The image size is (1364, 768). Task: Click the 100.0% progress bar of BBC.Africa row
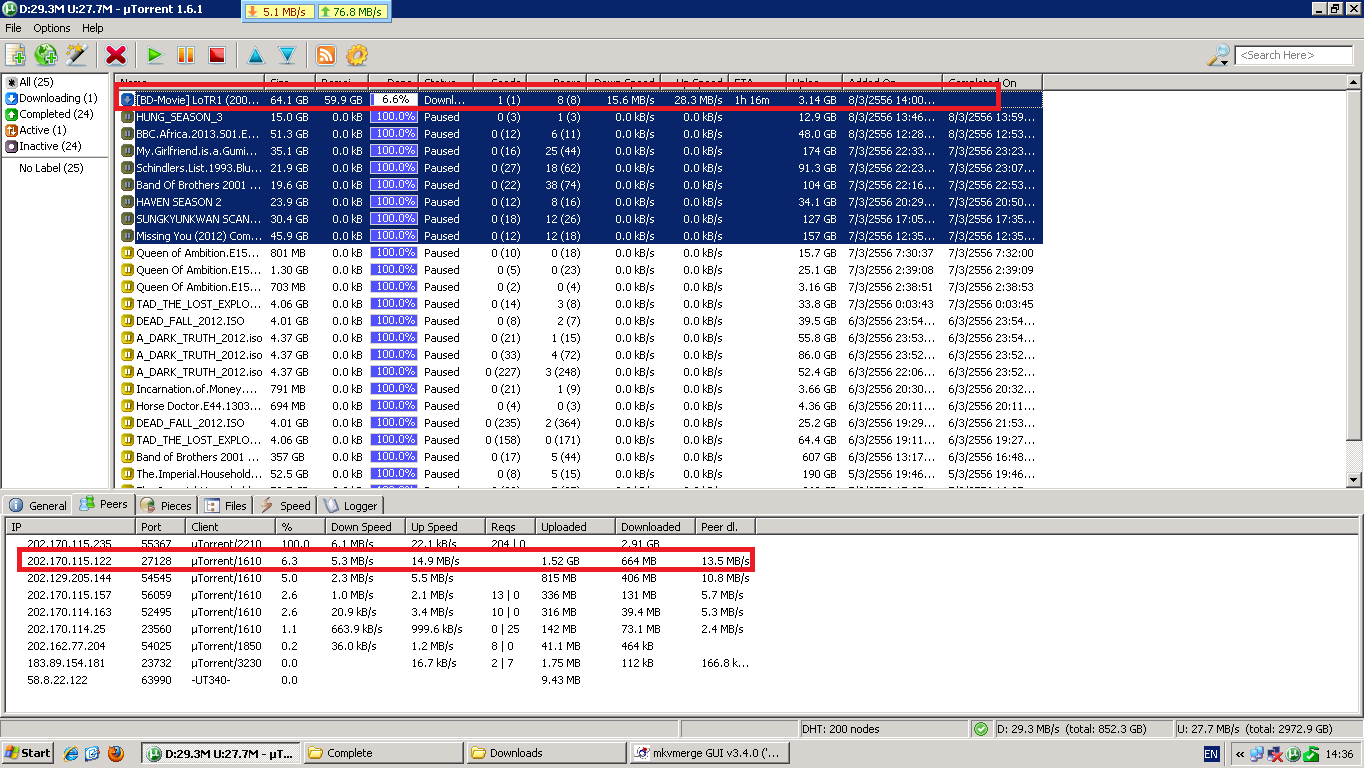[x=394, y=134]
